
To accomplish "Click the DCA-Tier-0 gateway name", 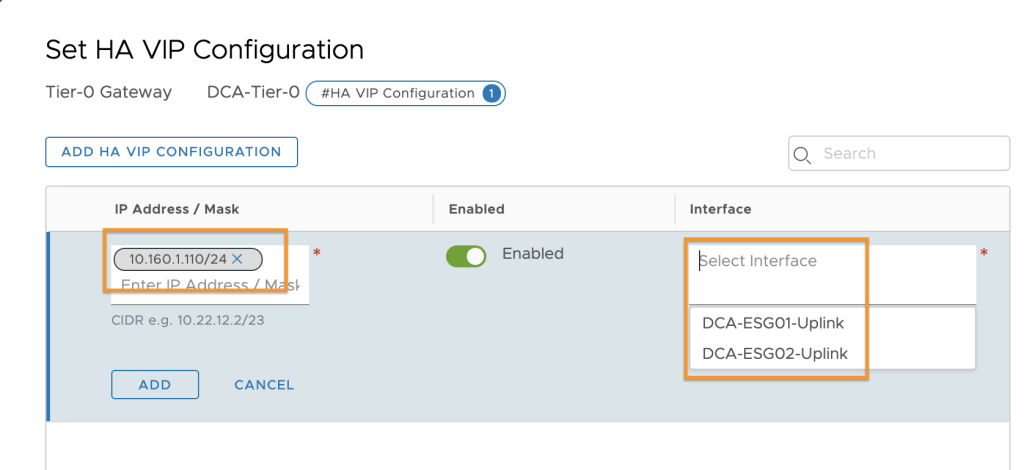I will click(253, 93).
